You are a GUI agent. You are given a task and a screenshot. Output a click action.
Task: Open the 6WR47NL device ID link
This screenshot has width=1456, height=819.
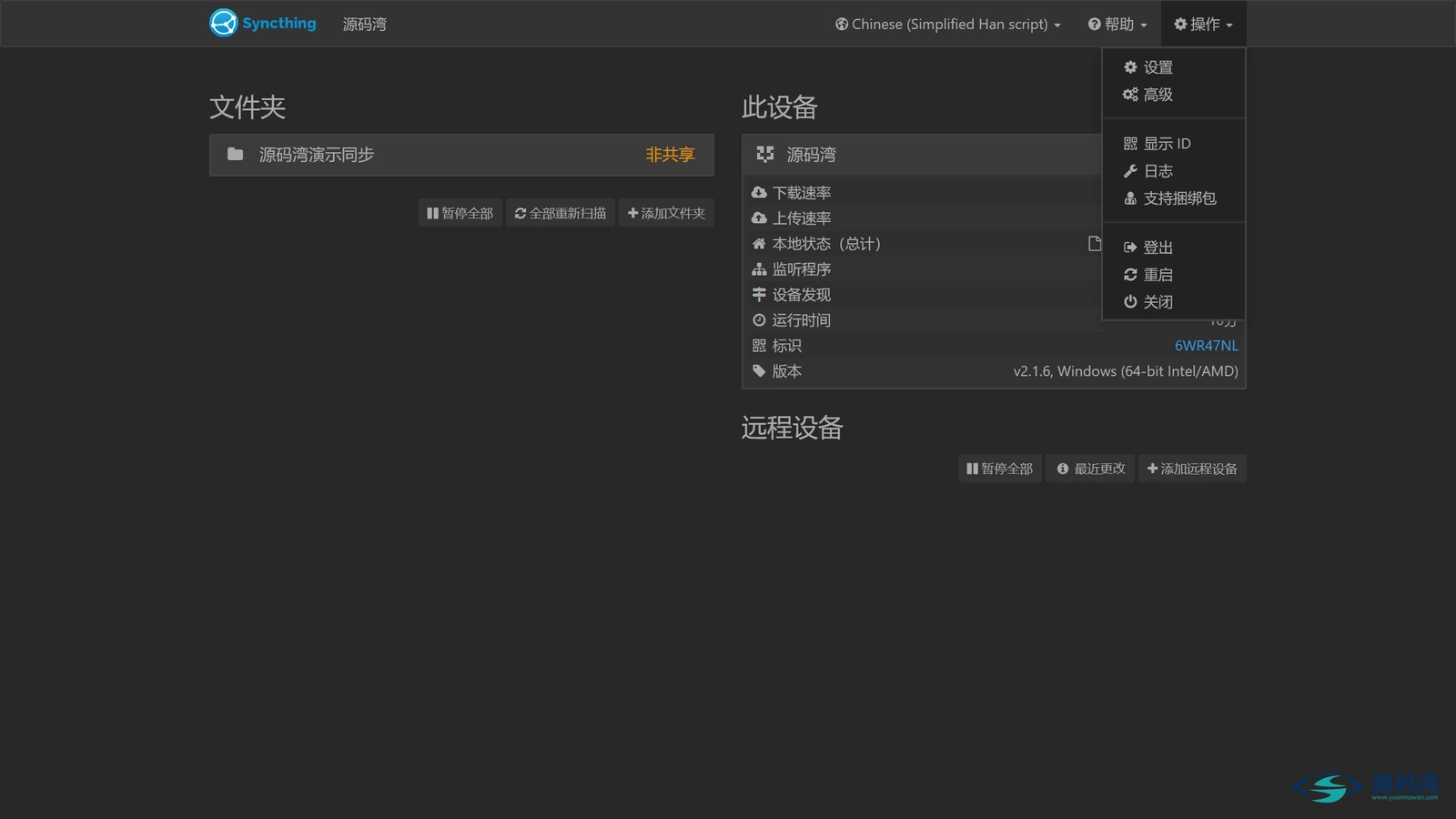[x=1206, y=346]
